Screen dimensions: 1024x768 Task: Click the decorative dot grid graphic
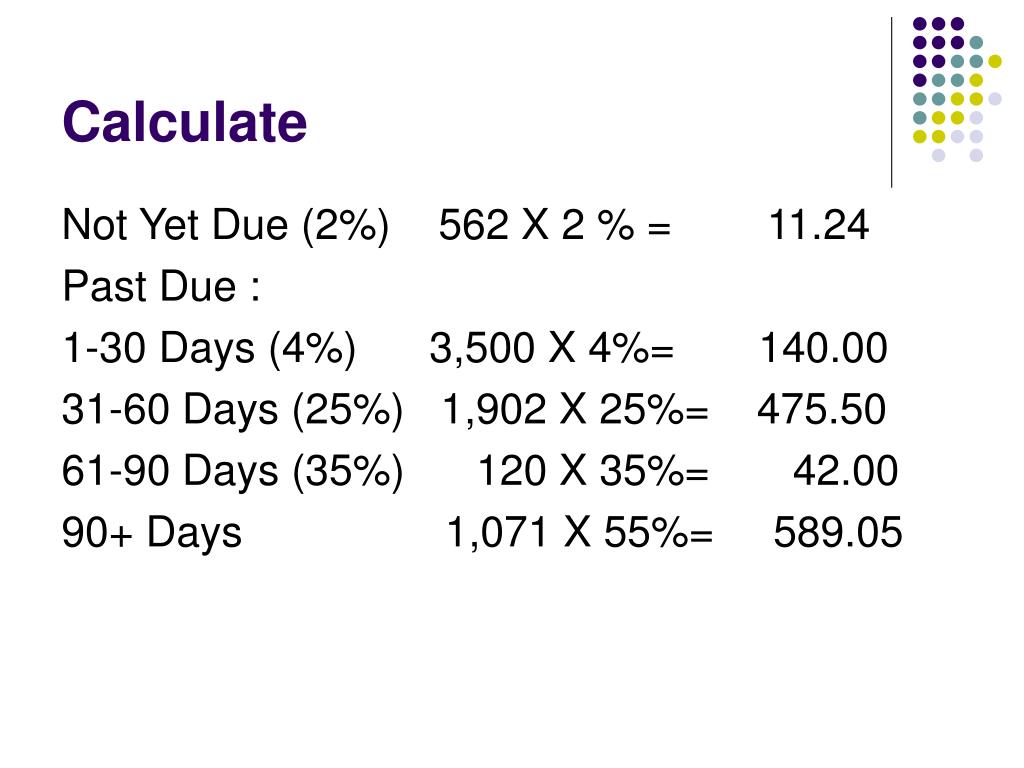(x=957, y=89)
